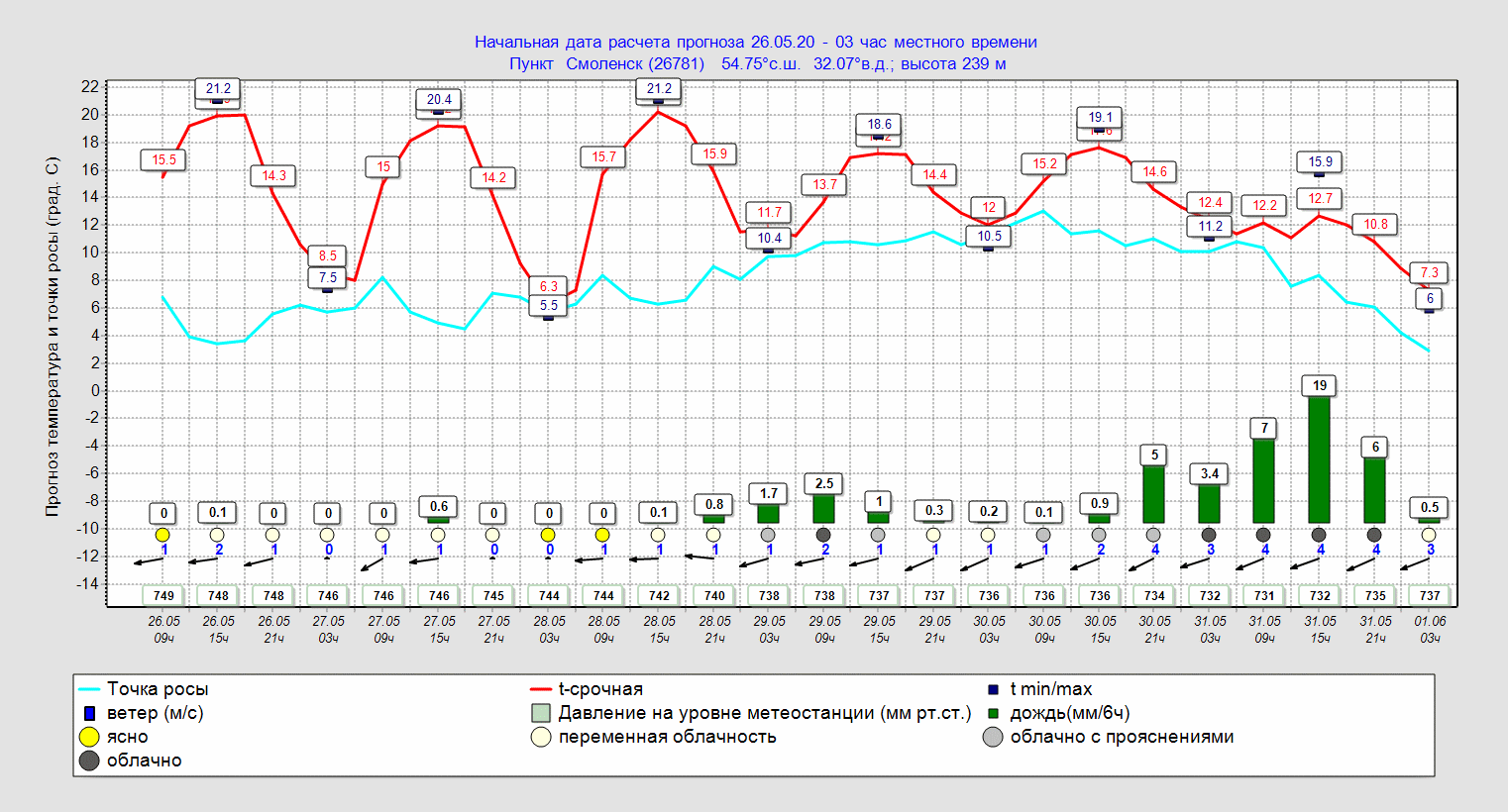
Task: Click the green дождь(мм/6ч) legend square
Action: click(993, 713)
